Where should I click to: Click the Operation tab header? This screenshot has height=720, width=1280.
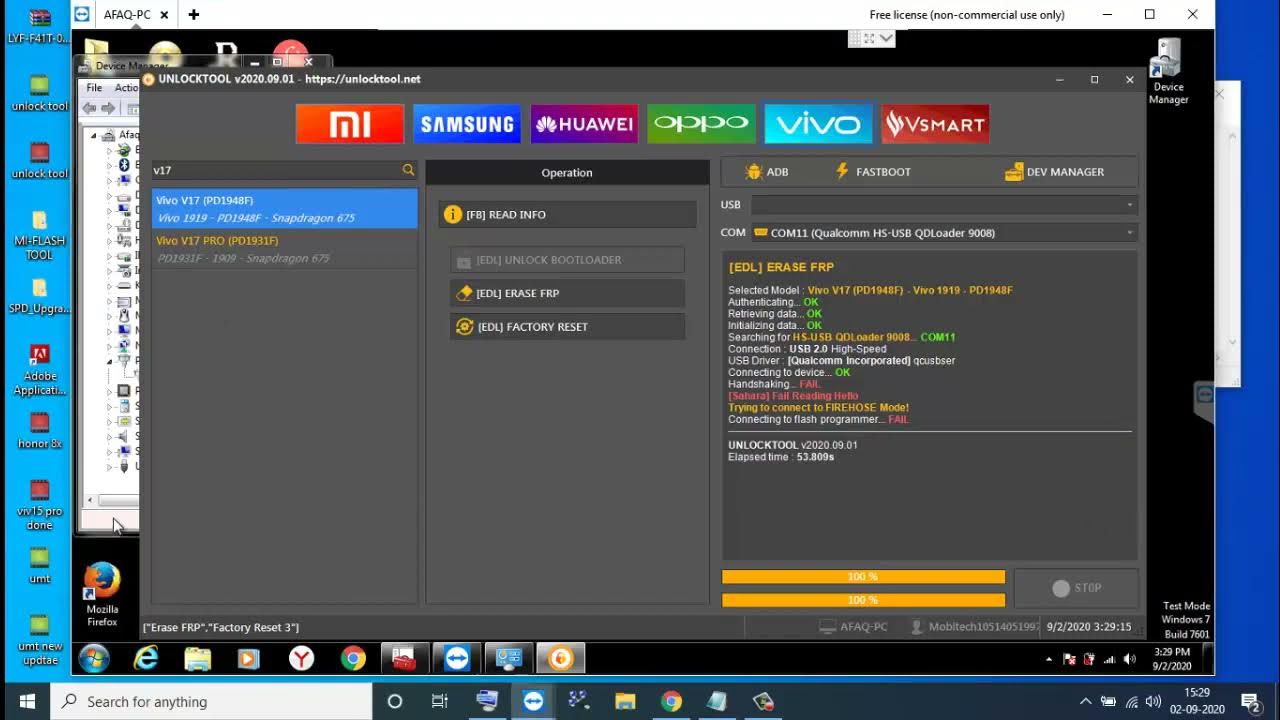(x=567, y=172)
